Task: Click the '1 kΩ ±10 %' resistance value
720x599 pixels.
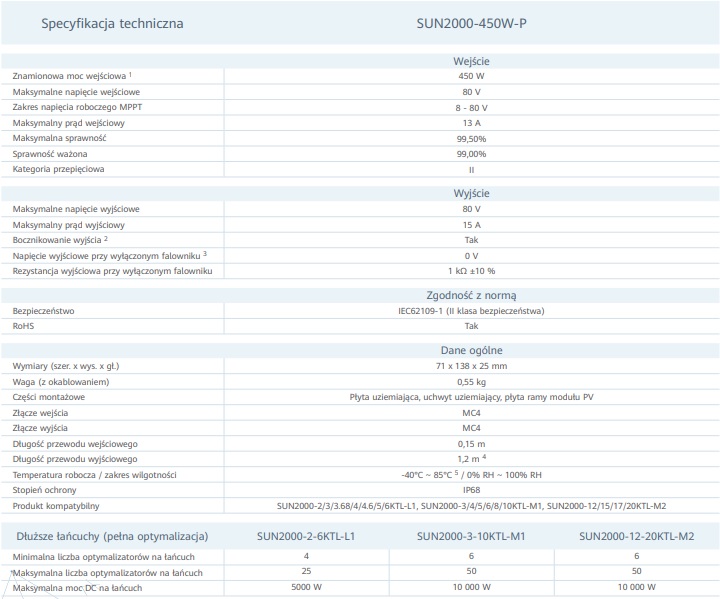Action: click(471, 270)
